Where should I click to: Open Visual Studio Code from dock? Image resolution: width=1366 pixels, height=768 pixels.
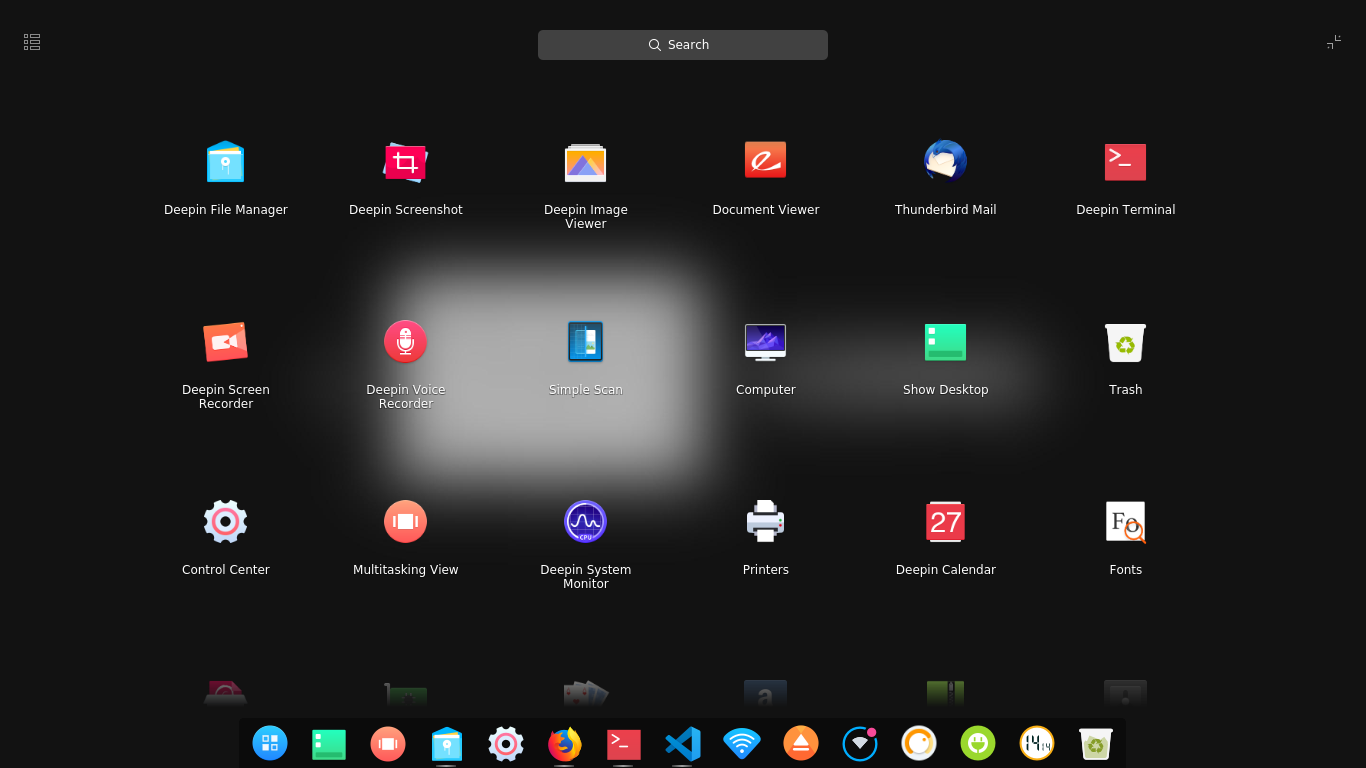tap(683, 744)
